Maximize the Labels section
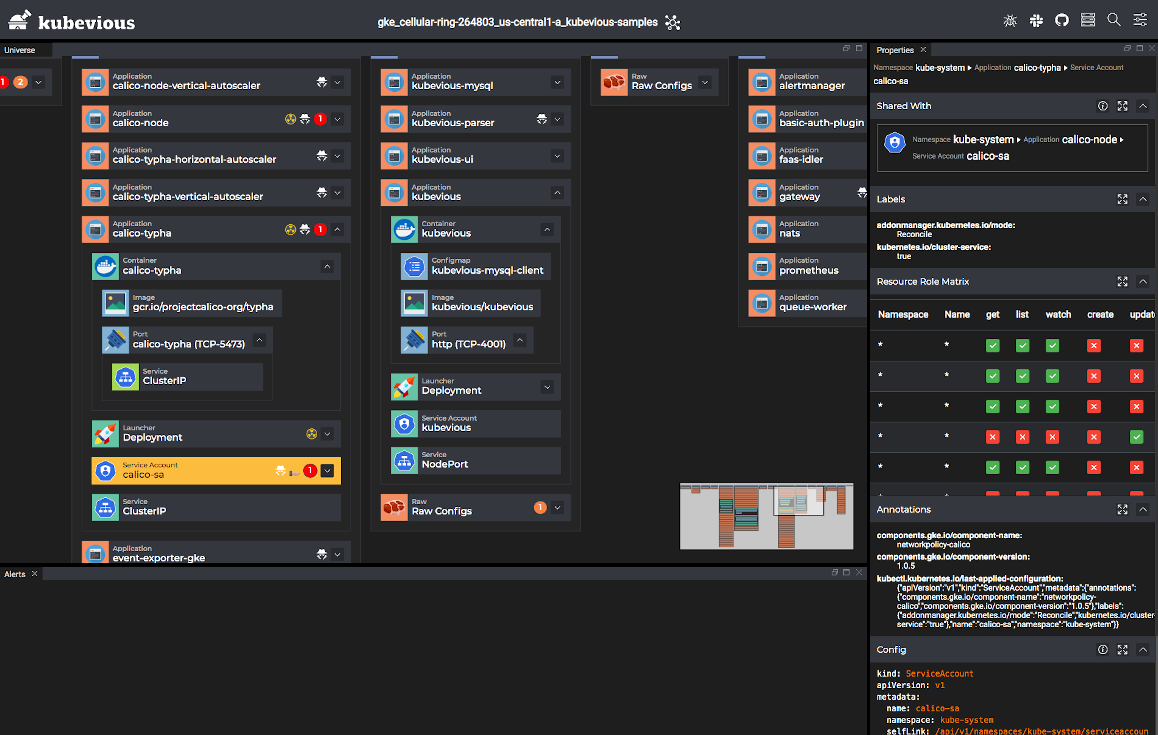The width and height of the screenshot is (1158, 735). pos(1123,199)
